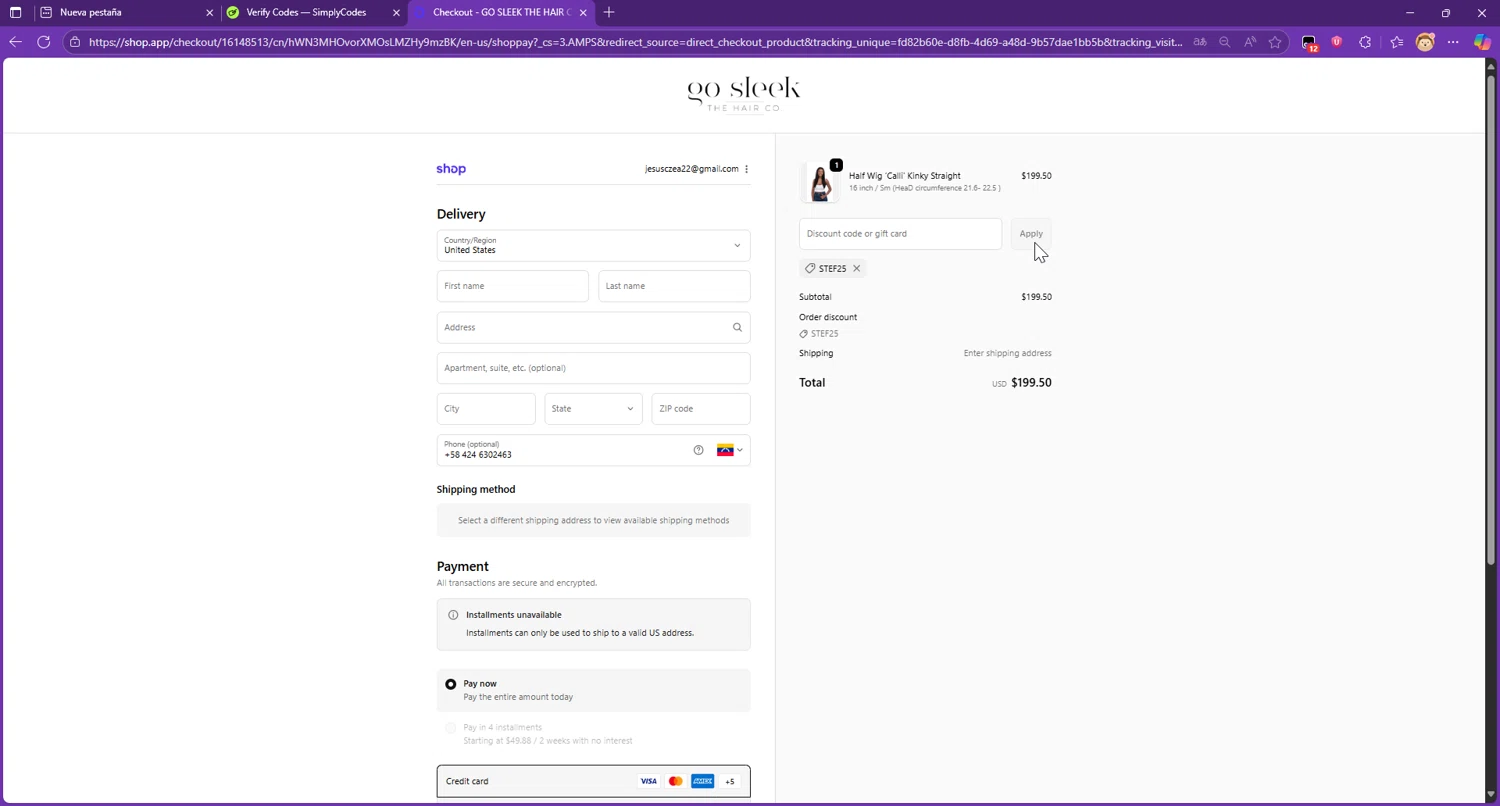Open the browser profile avatar

point(1425,42)
